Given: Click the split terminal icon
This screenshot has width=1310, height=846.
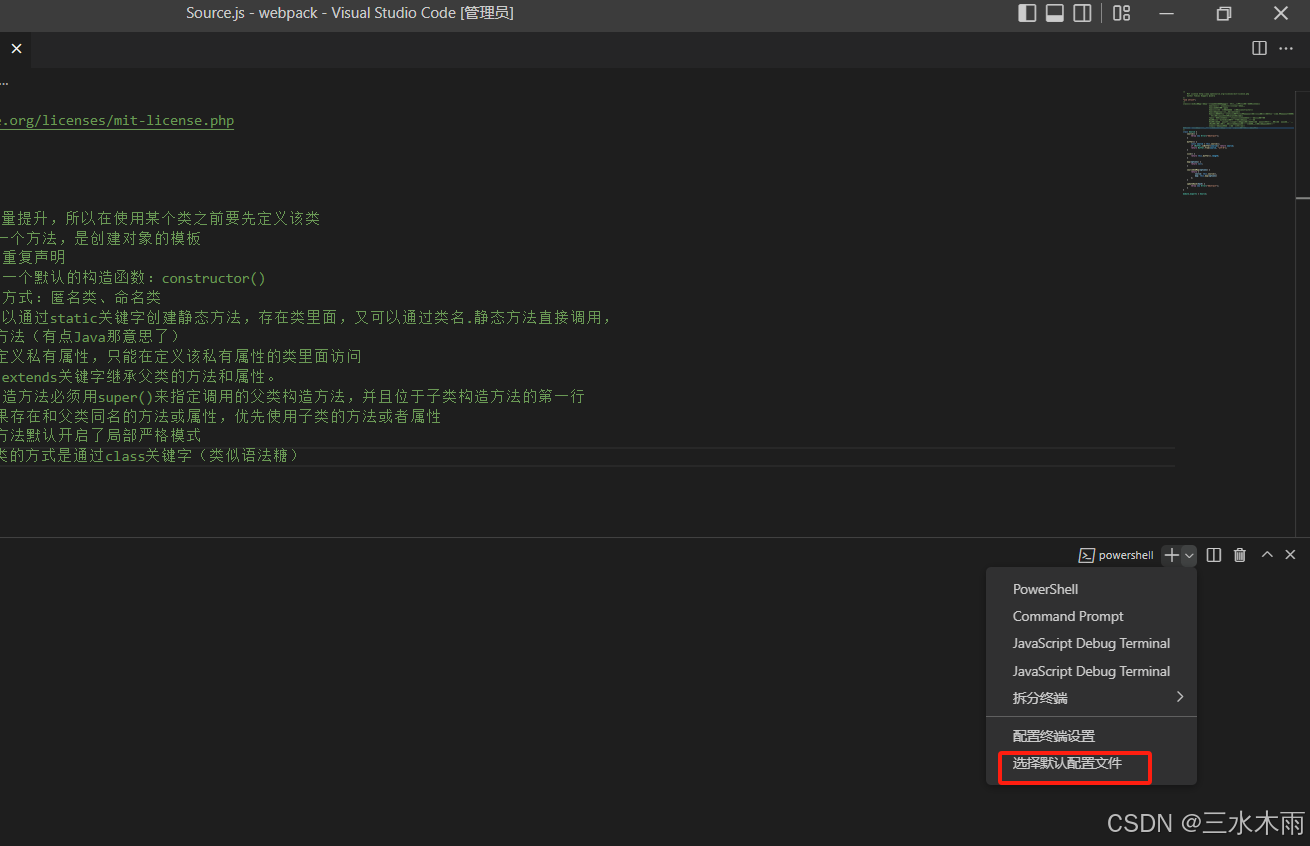Looking at the screenshot, I should 1213,554.
